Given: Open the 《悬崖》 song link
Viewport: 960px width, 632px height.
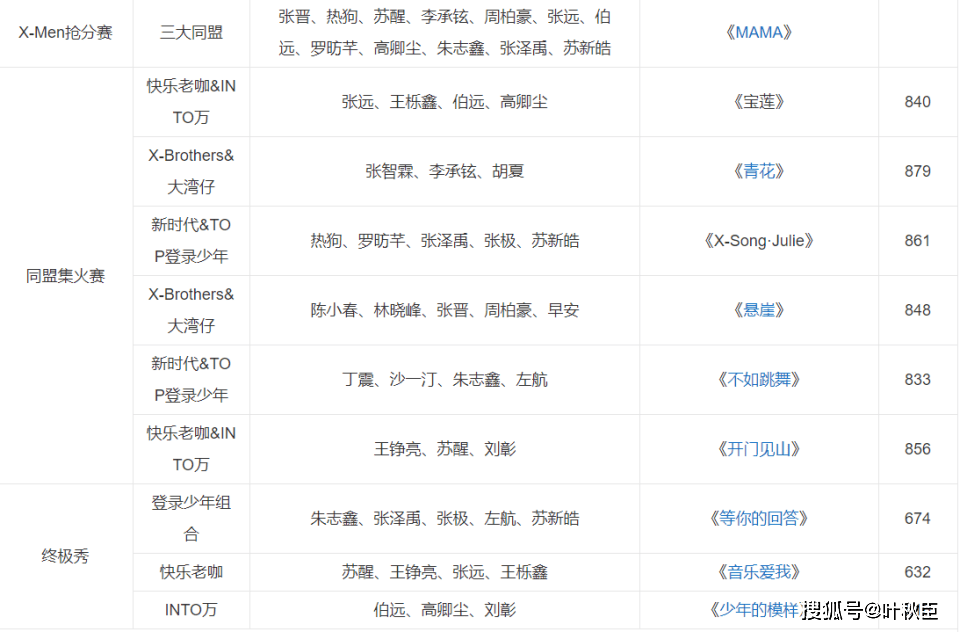Looking at the screenshot, I should point(759,310).
